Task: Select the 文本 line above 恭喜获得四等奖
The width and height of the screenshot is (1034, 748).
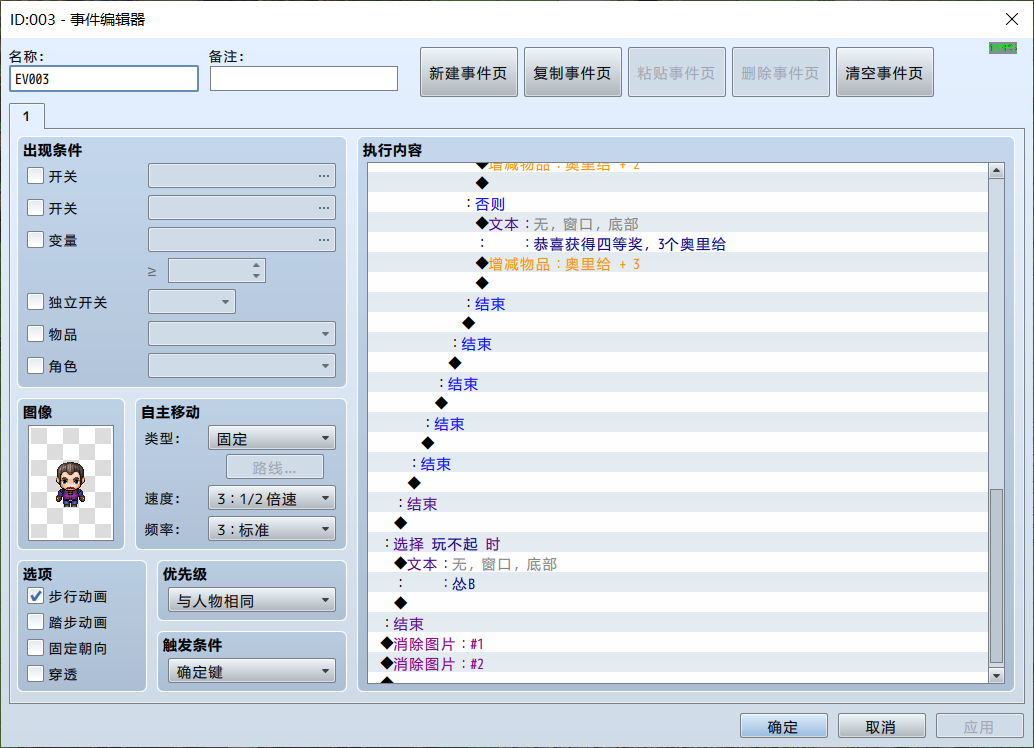Action: 678,224
